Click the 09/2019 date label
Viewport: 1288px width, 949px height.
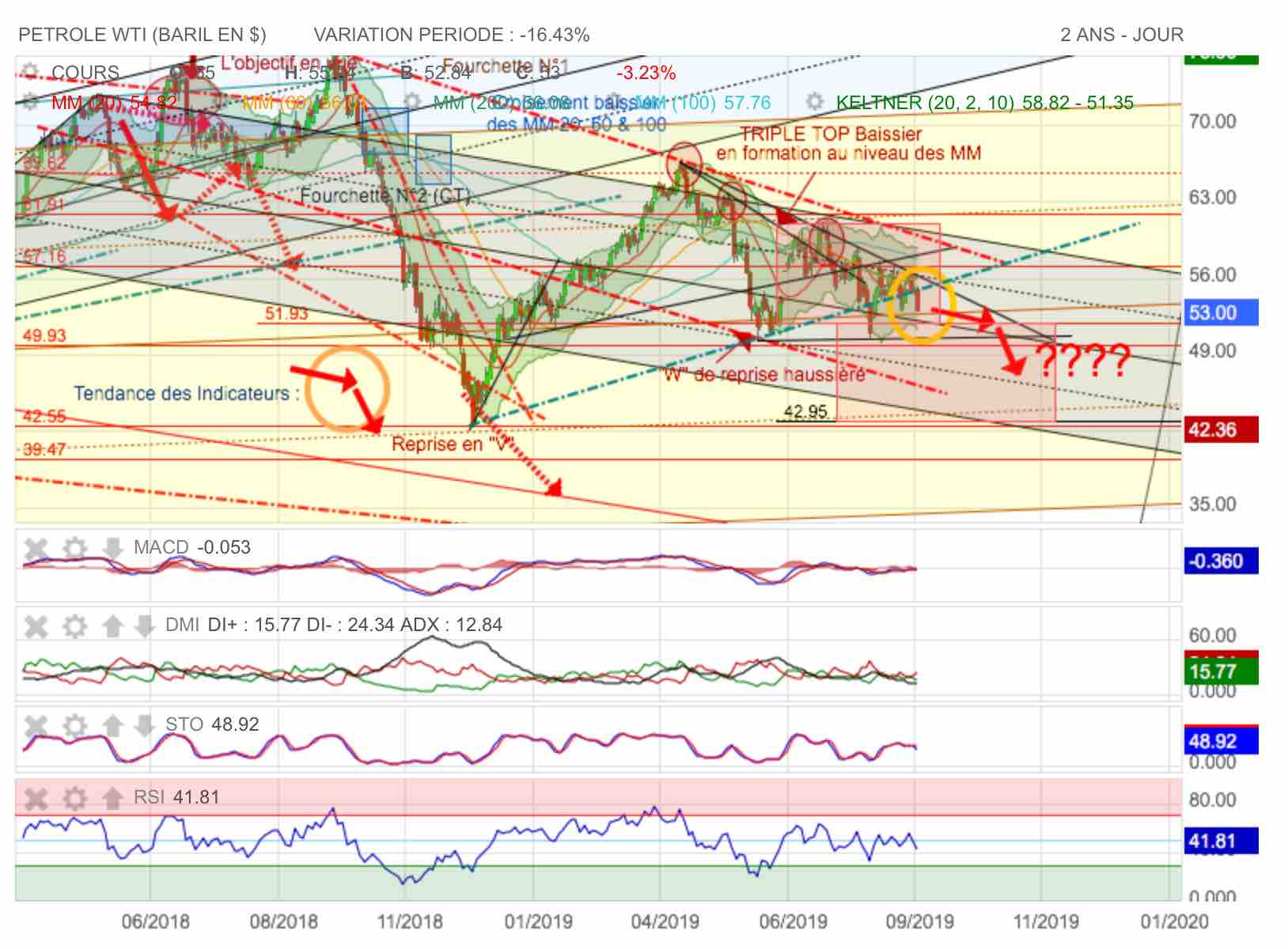919,922
